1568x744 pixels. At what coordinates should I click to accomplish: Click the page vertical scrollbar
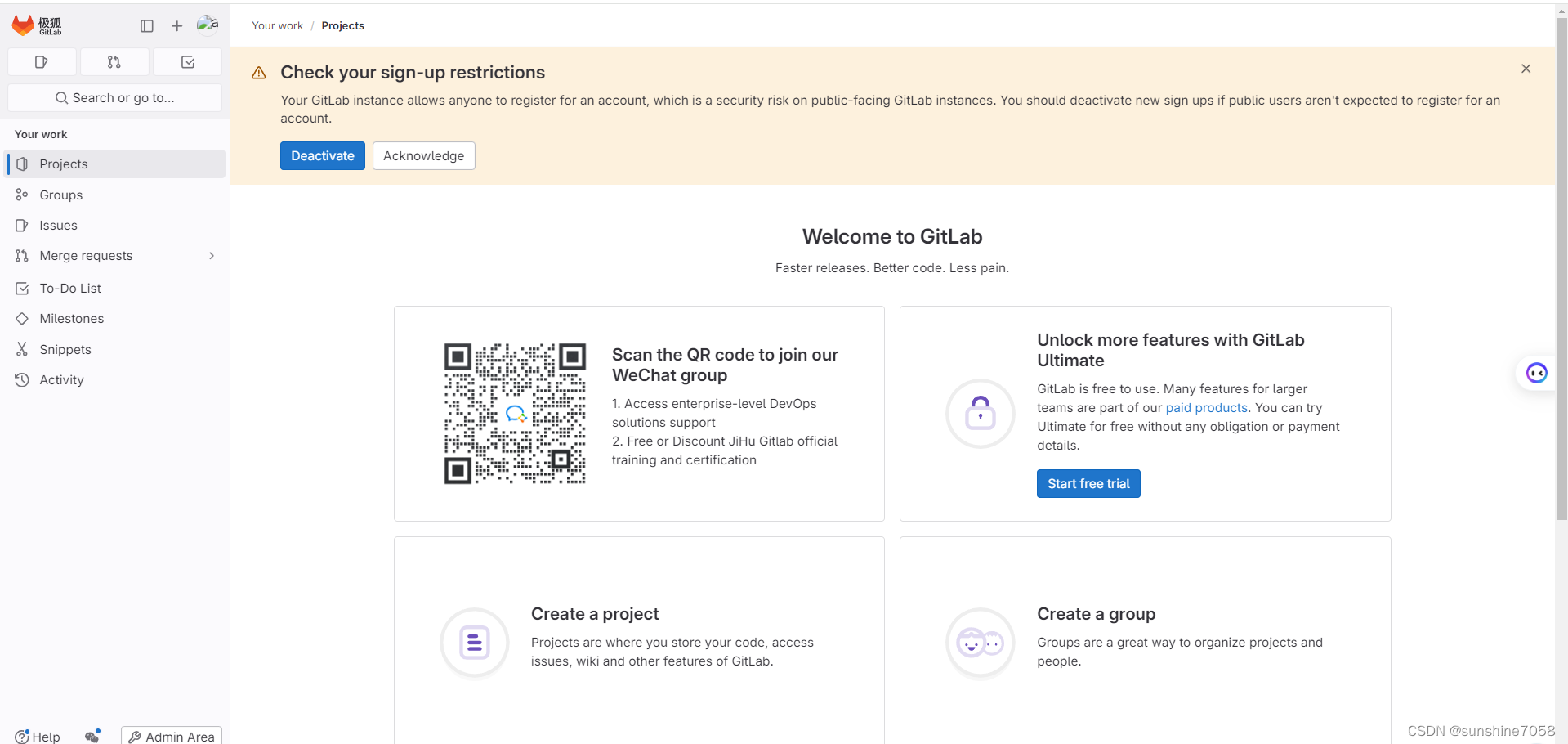(1561, 270)
